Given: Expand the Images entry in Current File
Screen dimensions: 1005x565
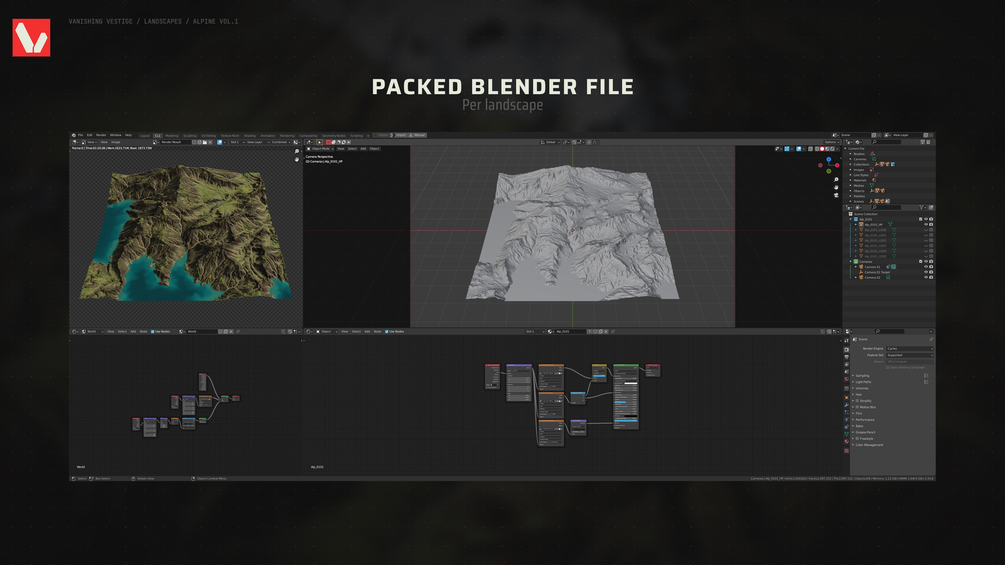Looking at the screenshot, I should point(851,170).
